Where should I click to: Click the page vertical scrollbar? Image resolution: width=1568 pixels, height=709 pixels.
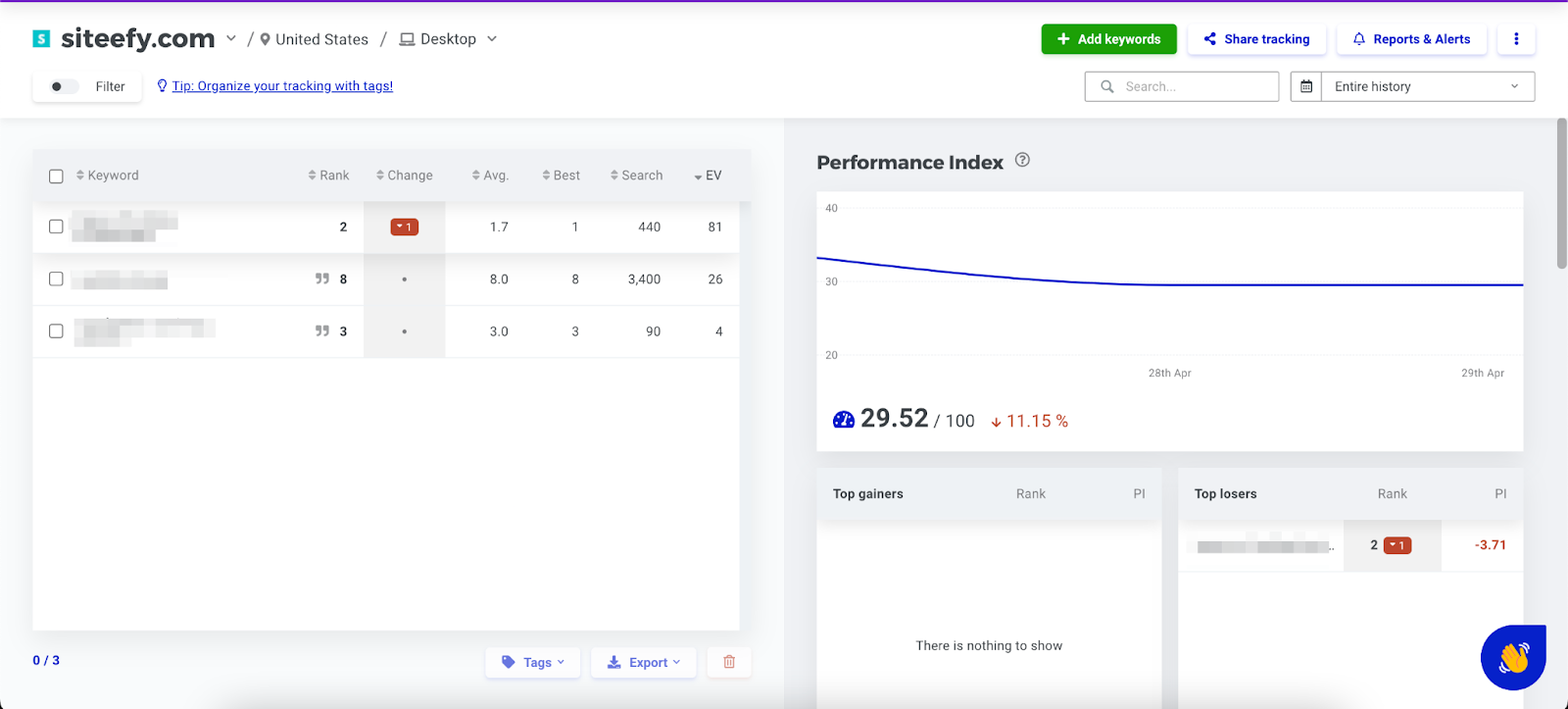click(1561, 194)
